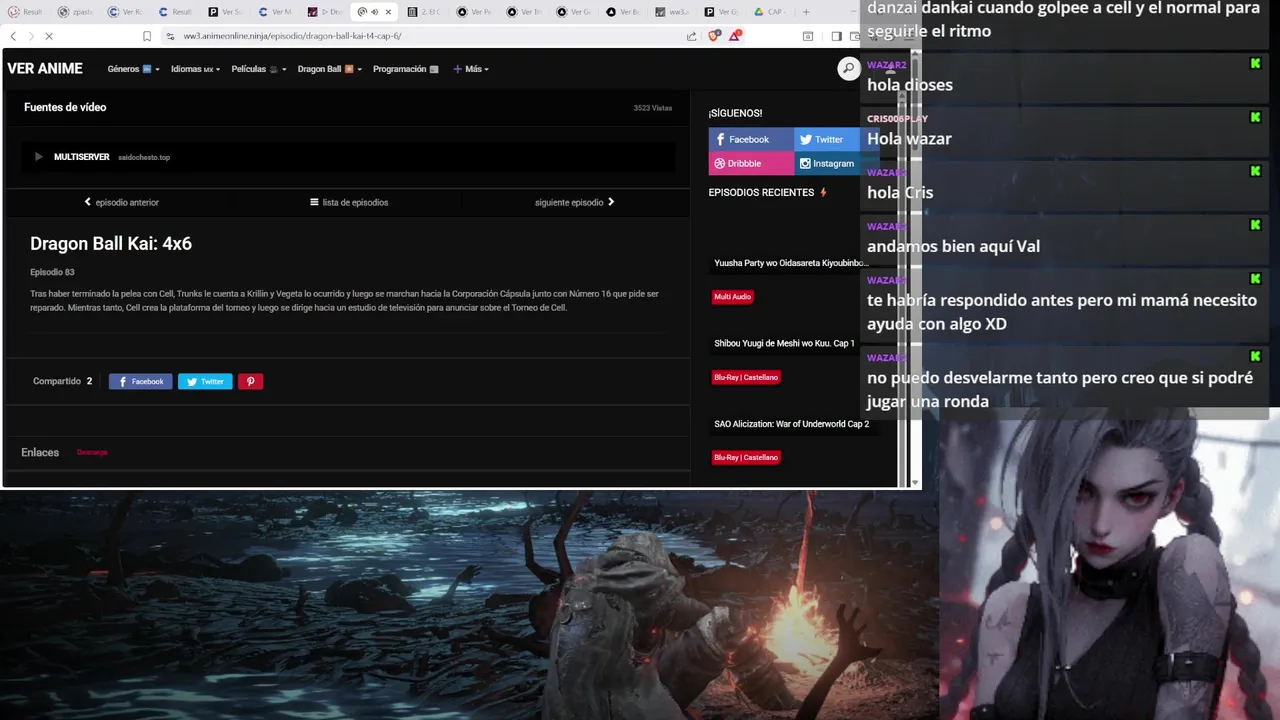Click the Blu-Ray Castellano tag under Shibou Yuugi
The image size is (1280, 720).
point(746,377)
